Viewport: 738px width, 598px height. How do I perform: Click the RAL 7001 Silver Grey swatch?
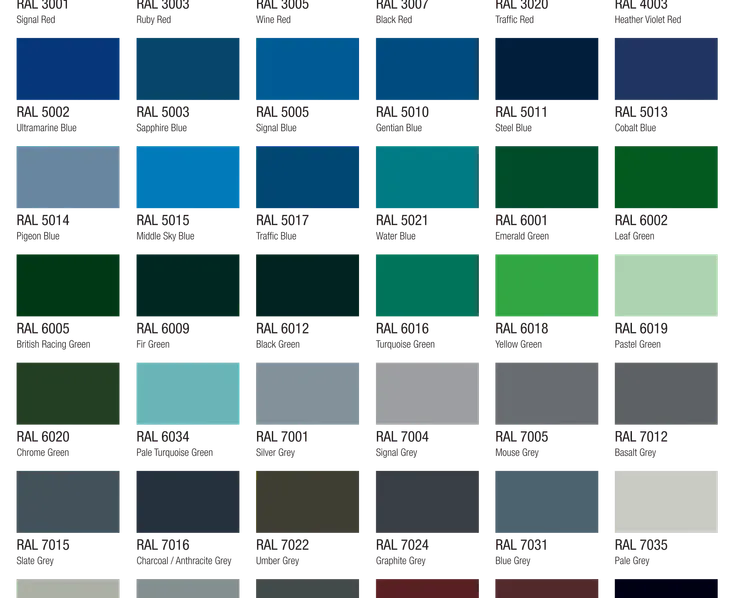[x=307, y=393]
